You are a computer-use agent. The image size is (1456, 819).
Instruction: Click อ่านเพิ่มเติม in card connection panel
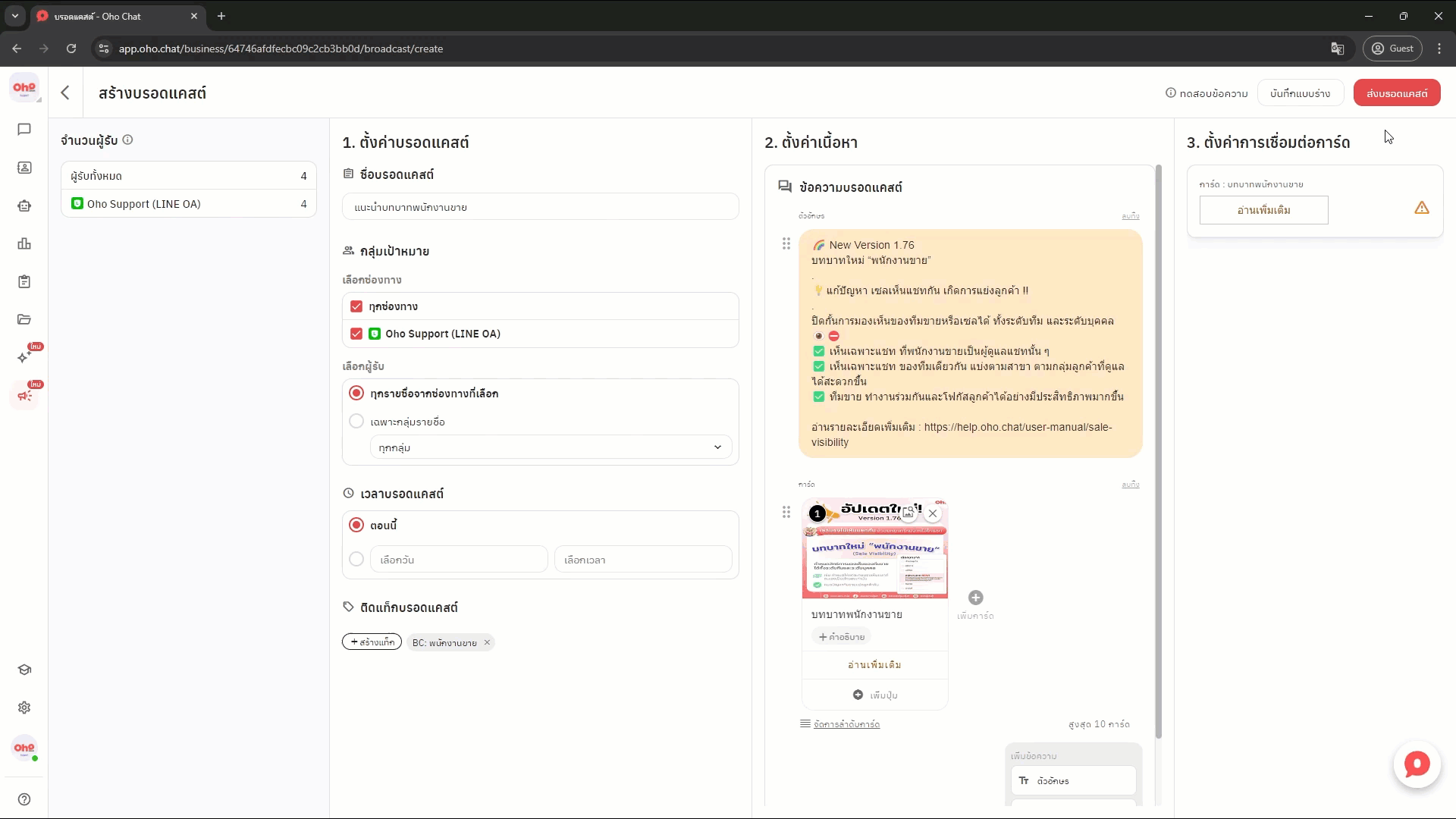(x=1263, y=210)
